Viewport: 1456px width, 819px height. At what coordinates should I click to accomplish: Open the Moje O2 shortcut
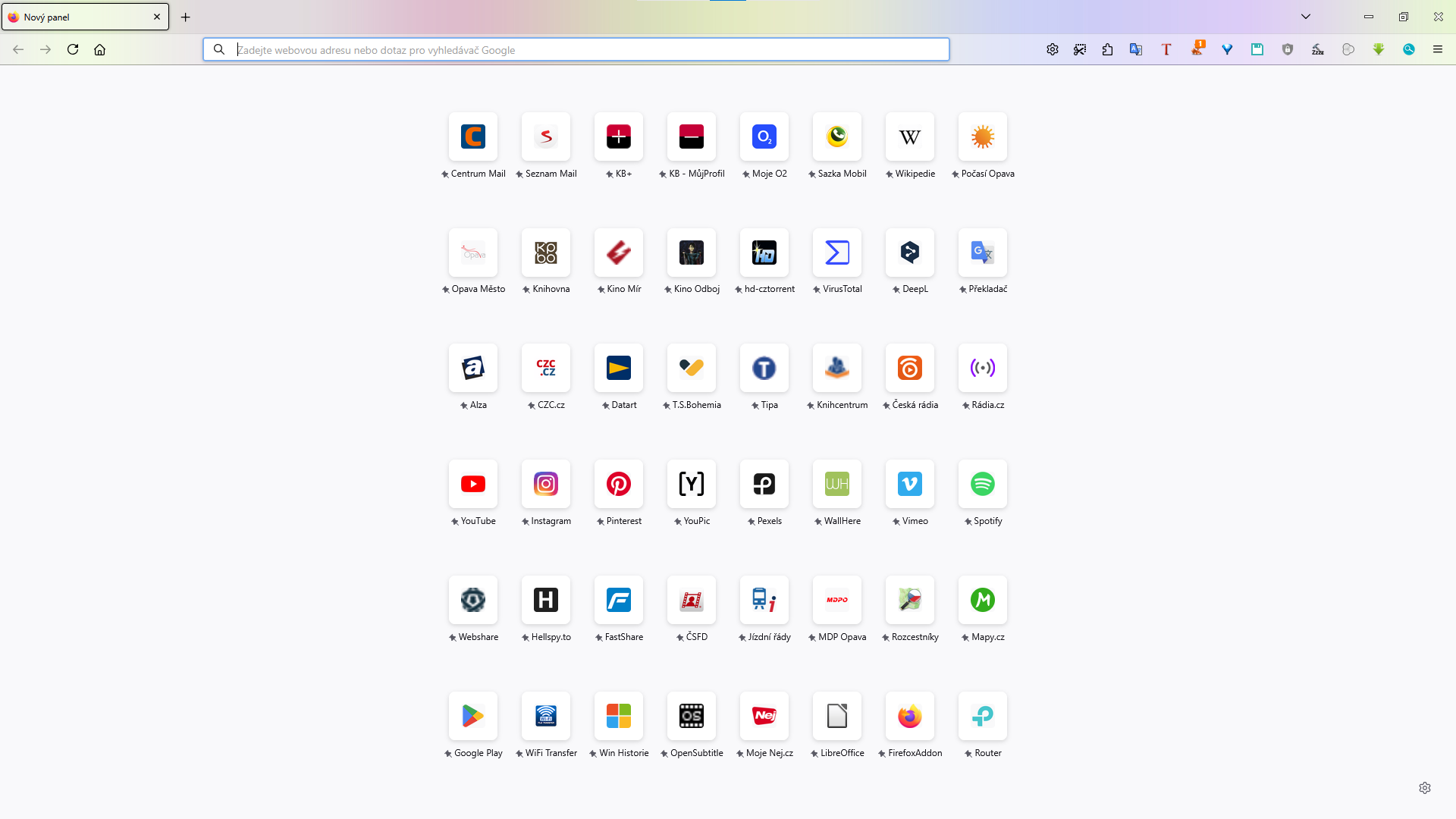point(764,137)
